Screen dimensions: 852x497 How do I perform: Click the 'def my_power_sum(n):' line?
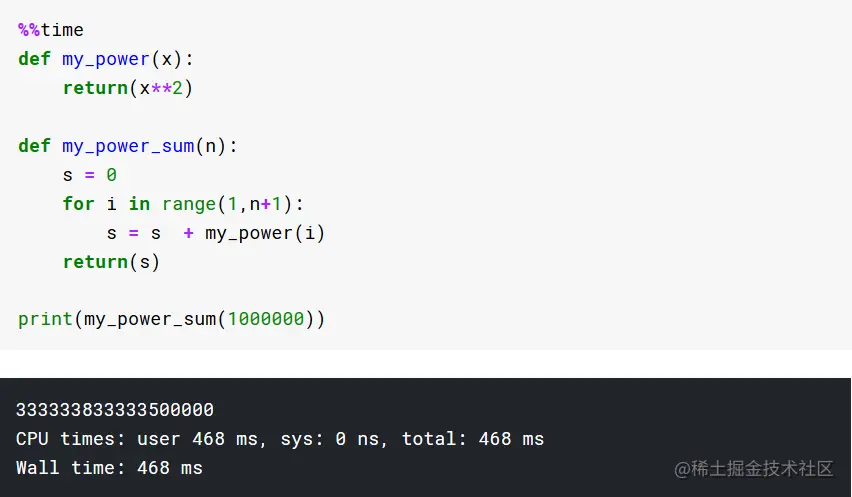pyautogui.click(x=128, y=146)
